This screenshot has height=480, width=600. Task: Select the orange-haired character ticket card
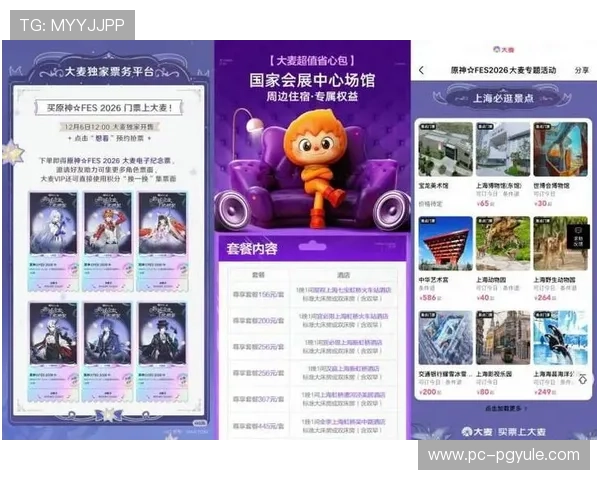108,242
